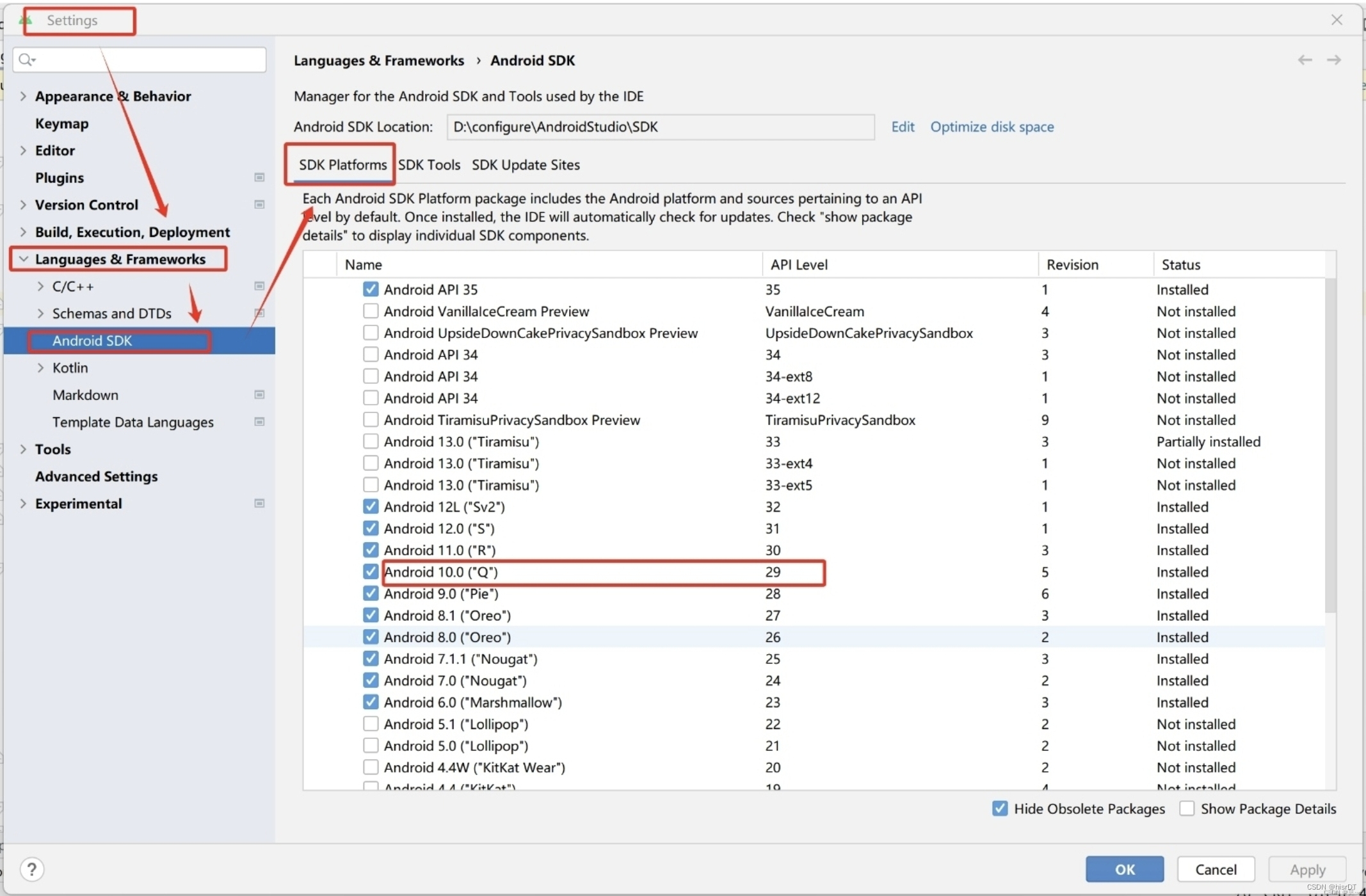Select Markdown settings entry
The width and height of the screenshot is (1366, 896).
[85, 395]
